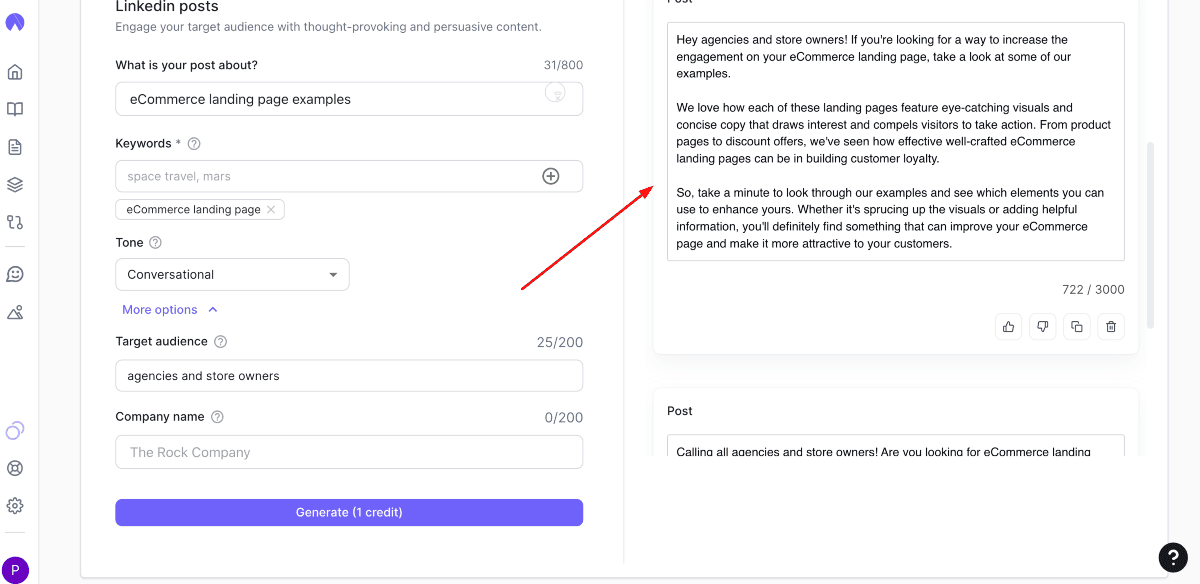Click the Company name input field
The image size is (1200, 584).
[x=349, y=452]
